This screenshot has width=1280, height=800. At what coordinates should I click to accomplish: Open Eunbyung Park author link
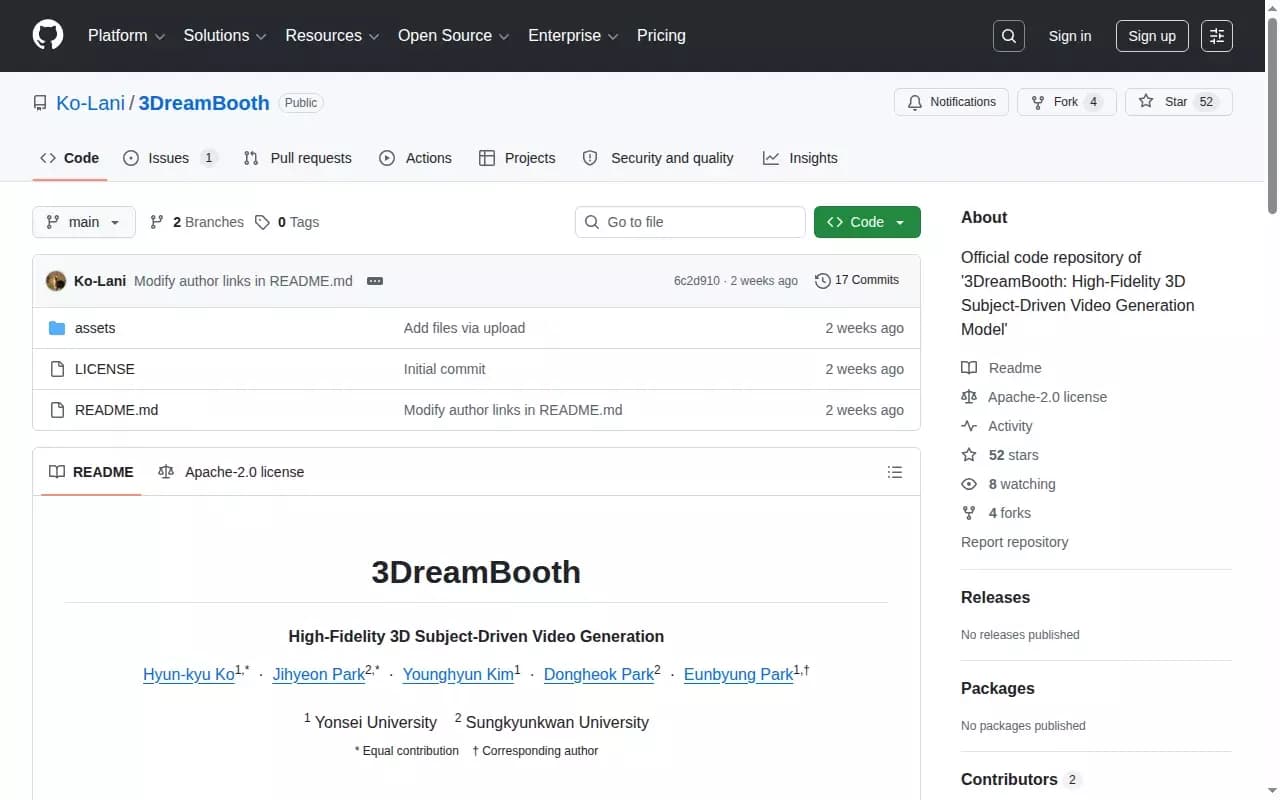click(x=738, y=675)
